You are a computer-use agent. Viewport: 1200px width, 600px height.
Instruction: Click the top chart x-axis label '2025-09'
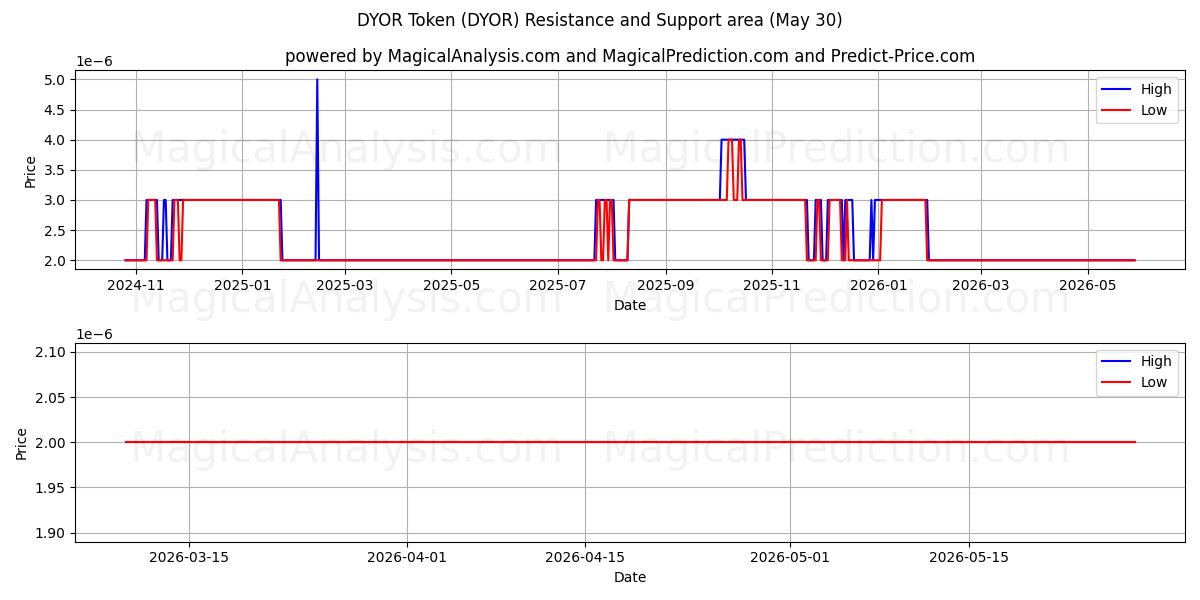[666, 285]
